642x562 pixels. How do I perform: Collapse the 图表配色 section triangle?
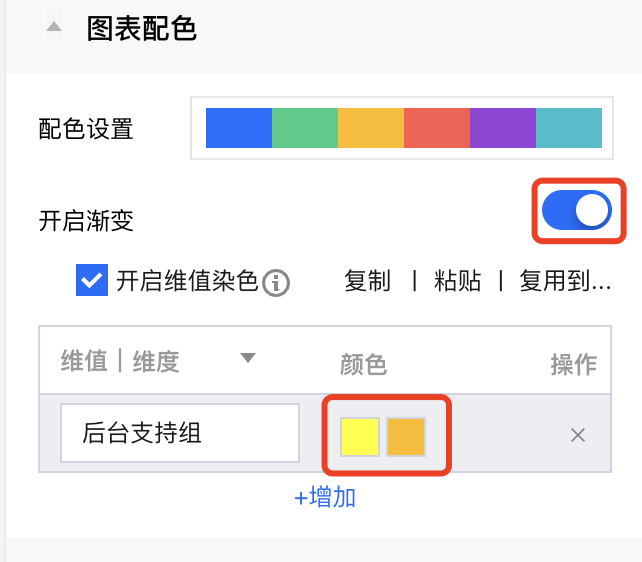point(54,29)
